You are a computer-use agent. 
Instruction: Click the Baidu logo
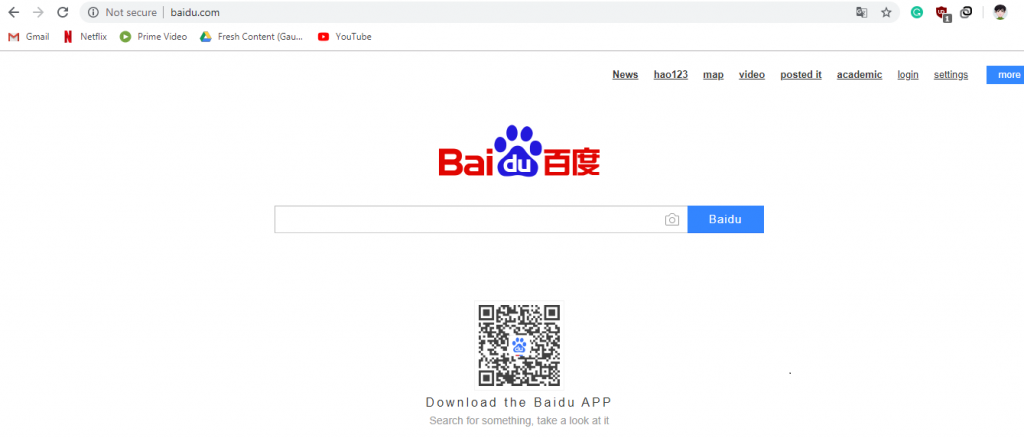[519, 151]
